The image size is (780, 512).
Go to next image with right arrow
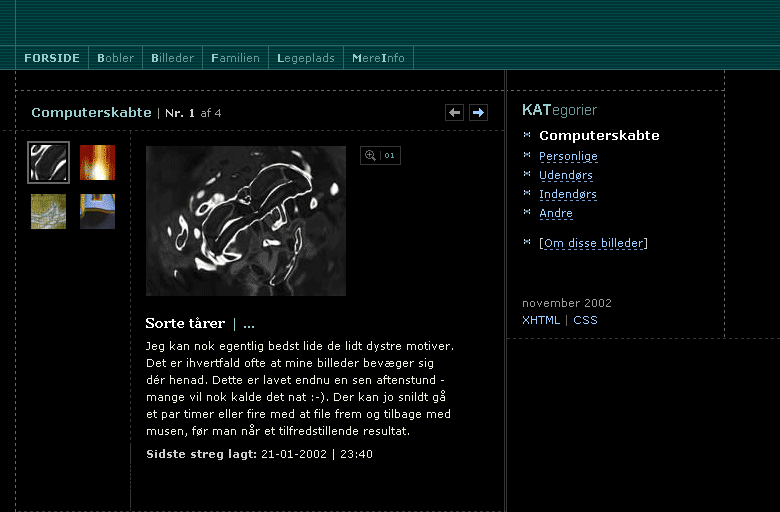tap(478, 112)
